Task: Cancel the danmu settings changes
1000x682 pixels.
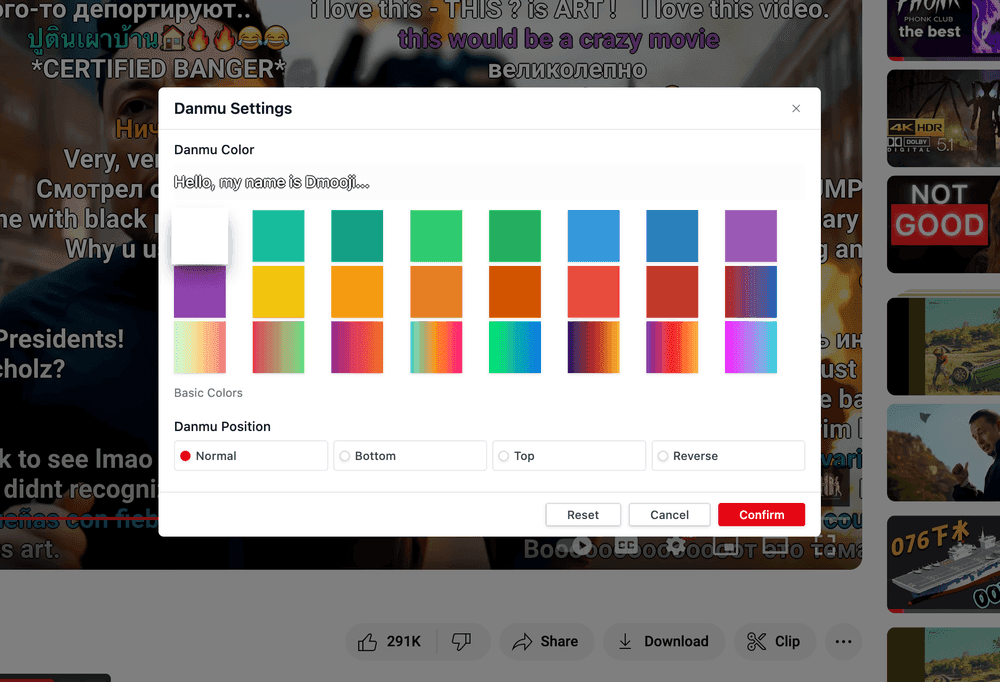Action: pyautogui.click(x=669, y=515)
